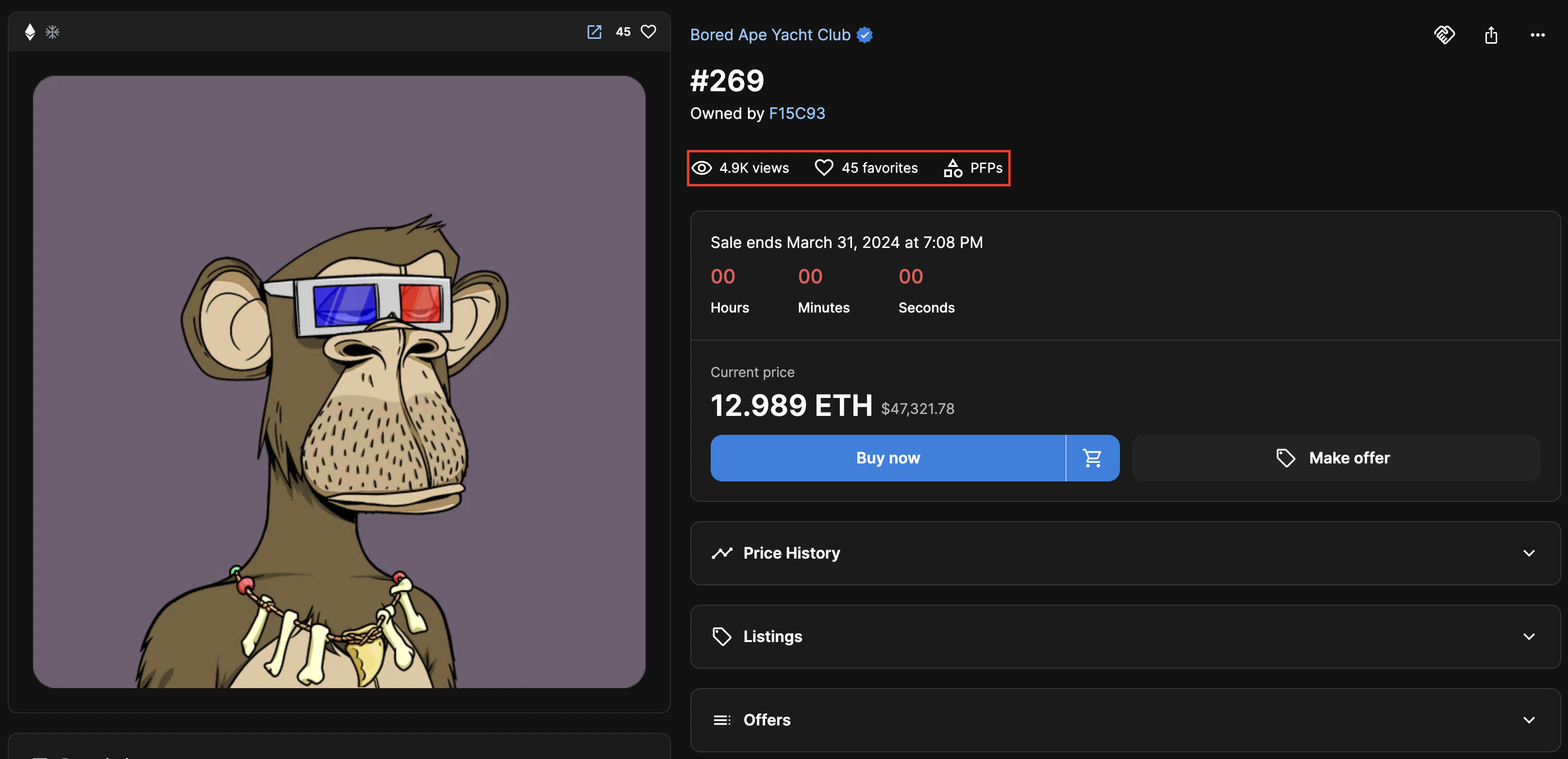
Task: Open the three-dot more options menu
Action: pos(1537,34)
